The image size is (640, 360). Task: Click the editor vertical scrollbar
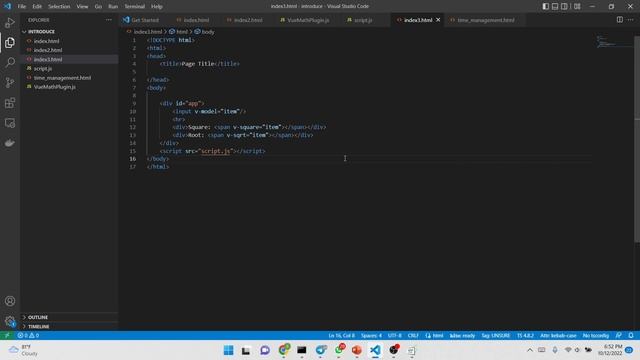[x=637, y=139]
